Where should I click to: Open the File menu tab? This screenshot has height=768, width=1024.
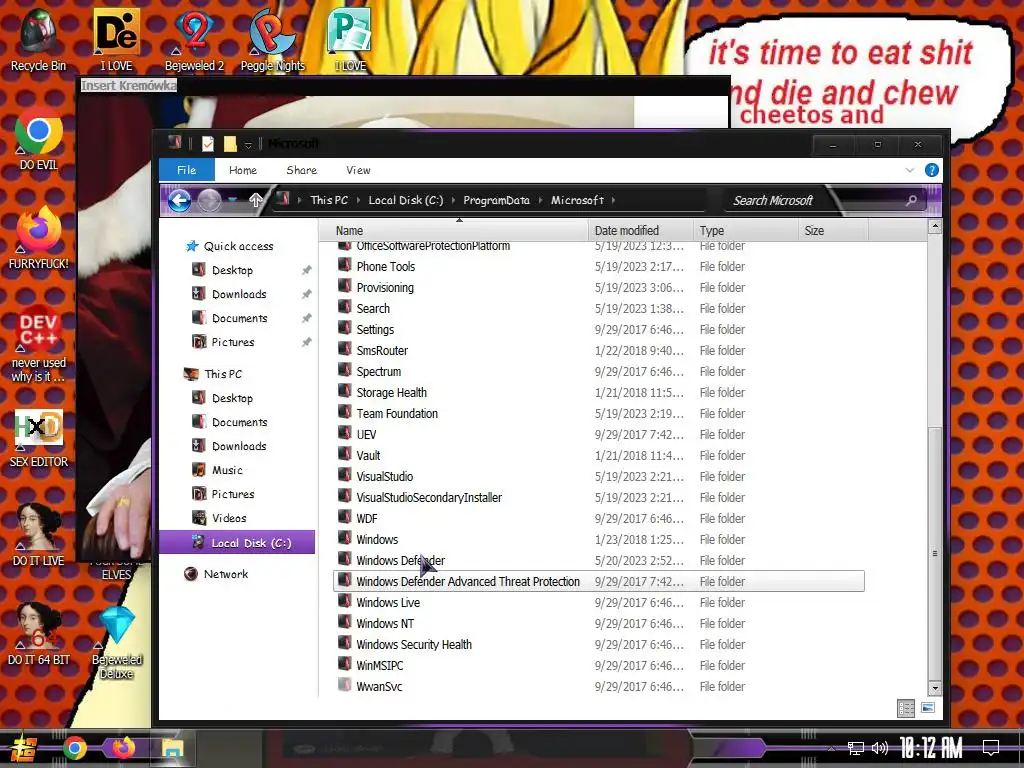tap(187, 170)
